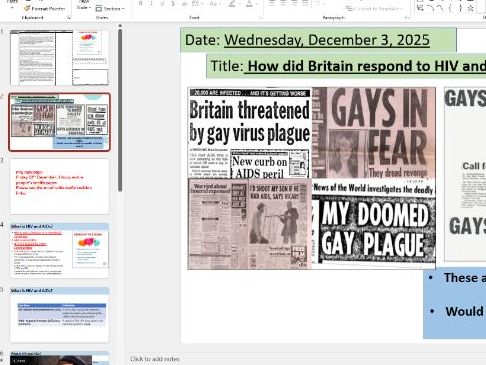Apply Italic formatting from Font group
The height and width of the screenshot is (365, 486).
tap(151, 4)
